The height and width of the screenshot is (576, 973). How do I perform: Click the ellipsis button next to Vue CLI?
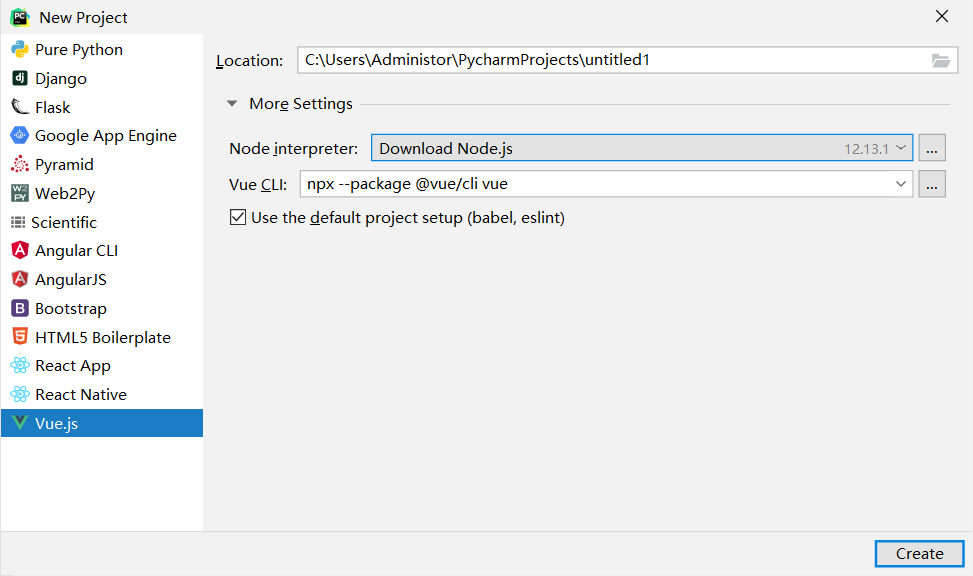(931, 184)
